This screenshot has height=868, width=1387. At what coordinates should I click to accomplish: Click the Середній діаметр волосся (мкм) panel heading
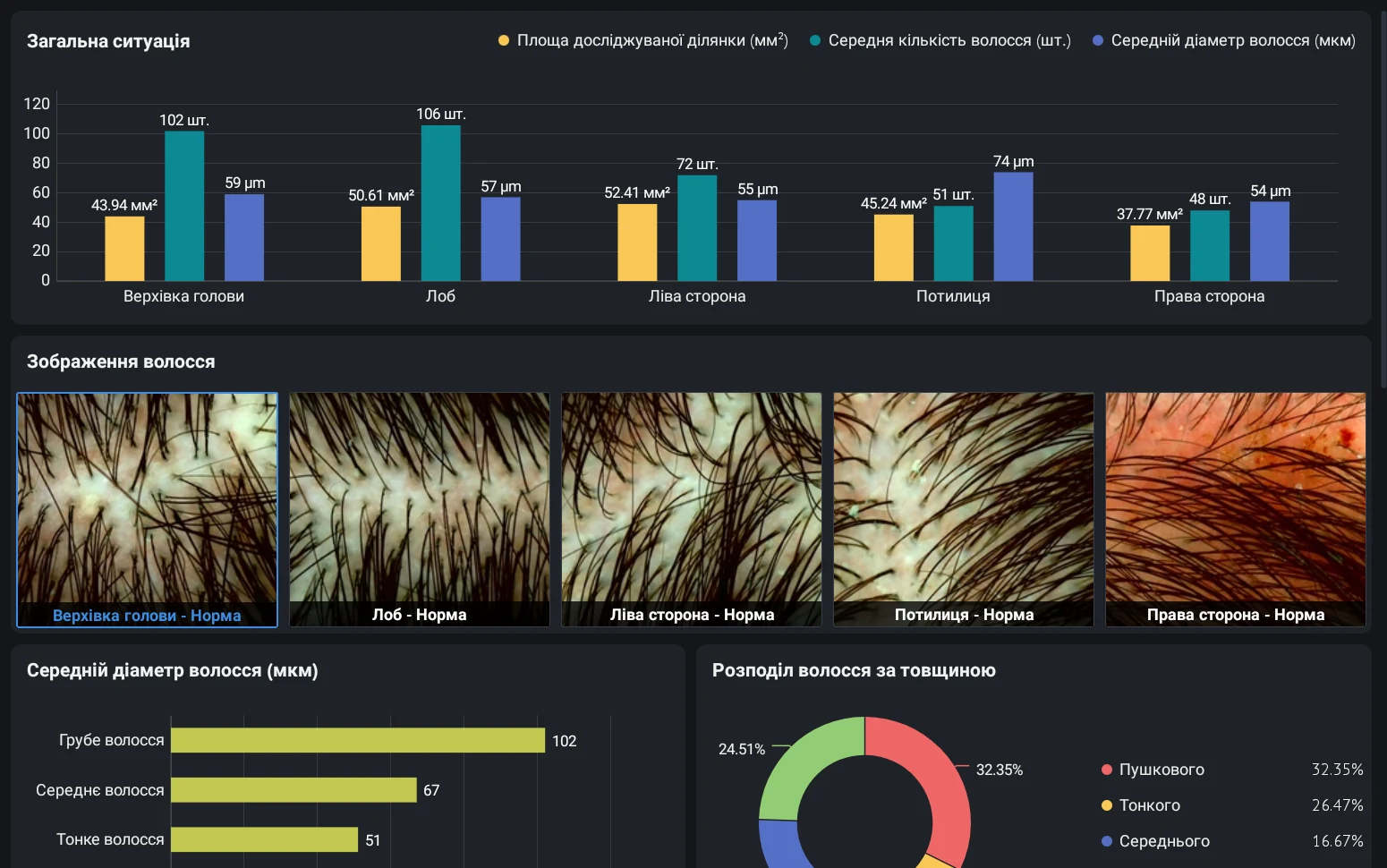pyautogui.click(x=173, y=670)
